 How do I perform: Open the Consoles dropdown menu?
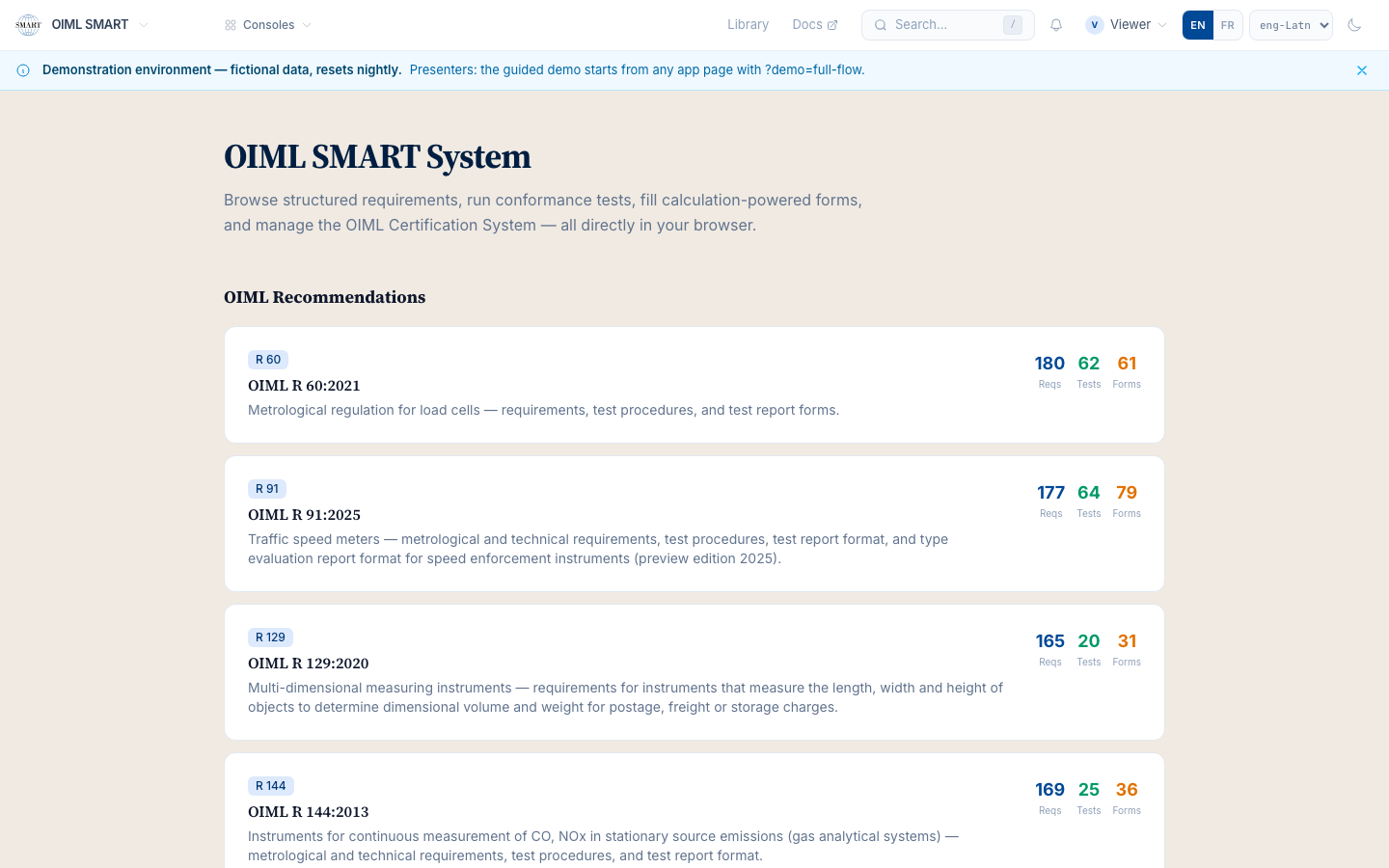coord(268,25)
